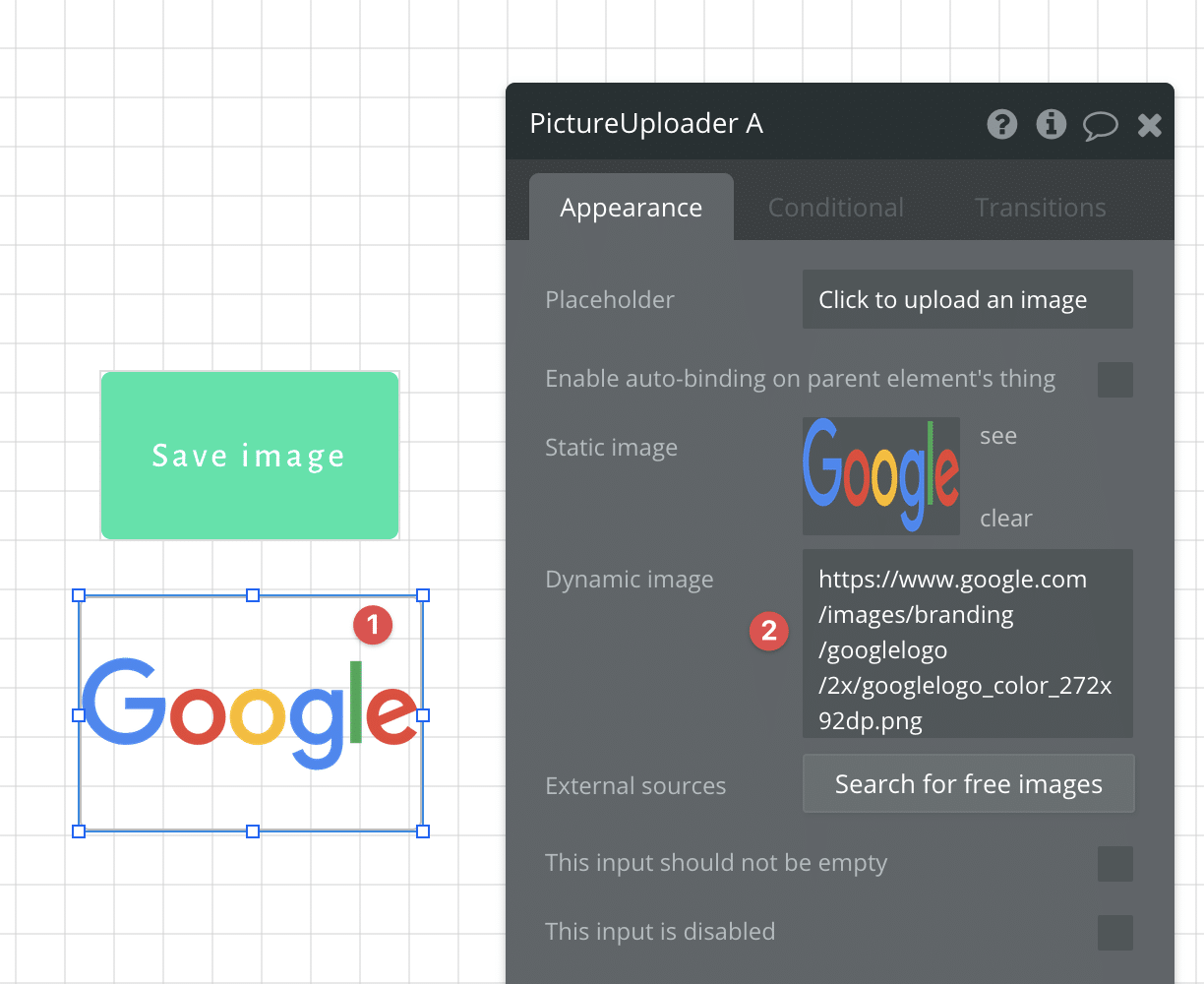Select the Appearance tab
The height and width of the screenshot is (984, 1204).
pos(631,207)
